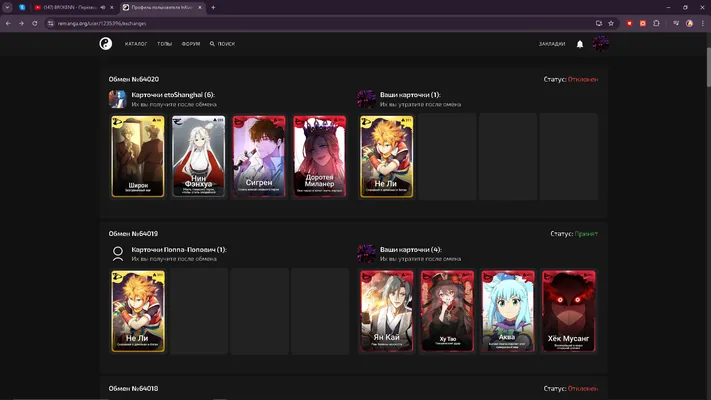Screen dimensions: 711x400
Task: Open the ТОПЫ menu item
Action: tap(165, 44)
